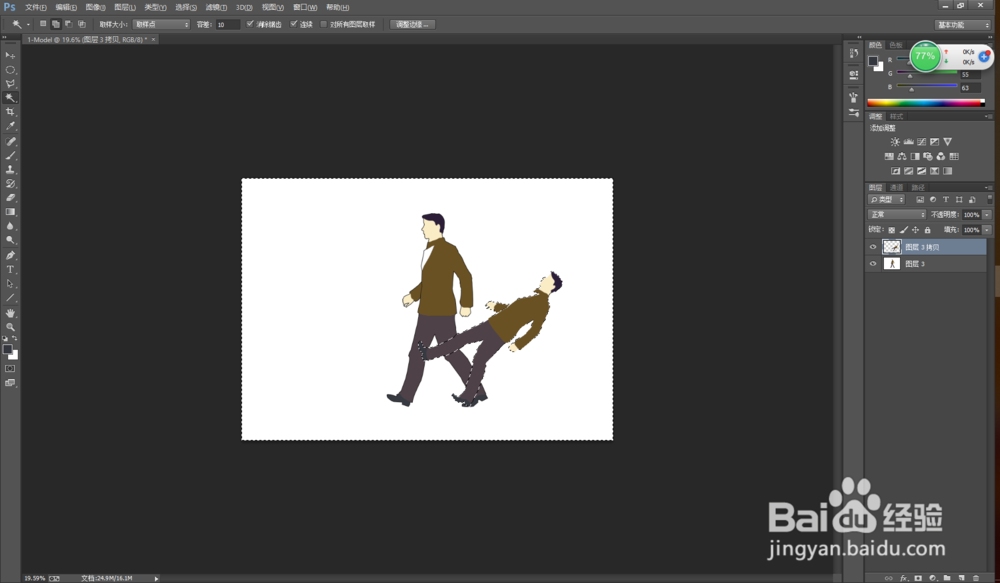Select the Line tool
1000x583 pixels.
10,297
